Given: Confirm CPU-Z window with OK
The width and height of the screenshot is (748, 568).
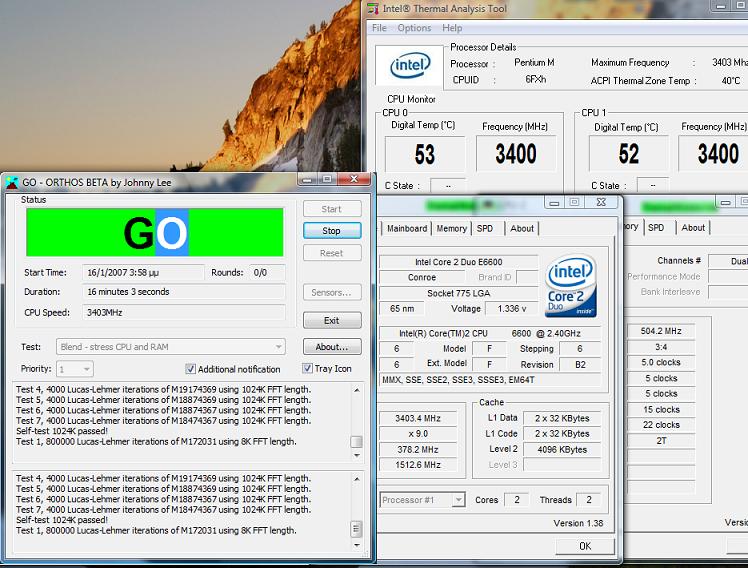Looking at the screenshot, I should [585, 546].
